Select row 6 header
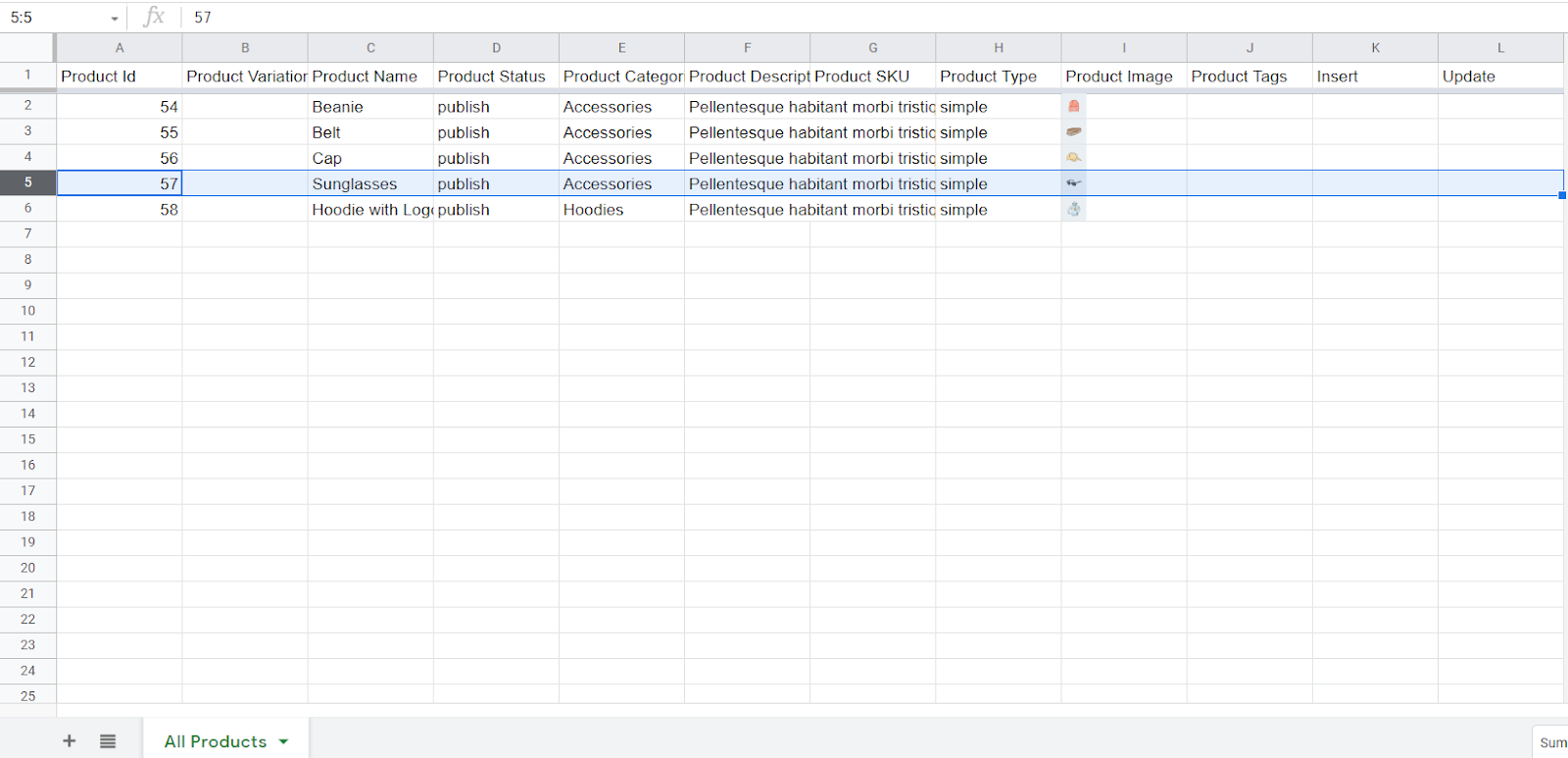This screenshot has height=758, width=1568. (27, 208)
